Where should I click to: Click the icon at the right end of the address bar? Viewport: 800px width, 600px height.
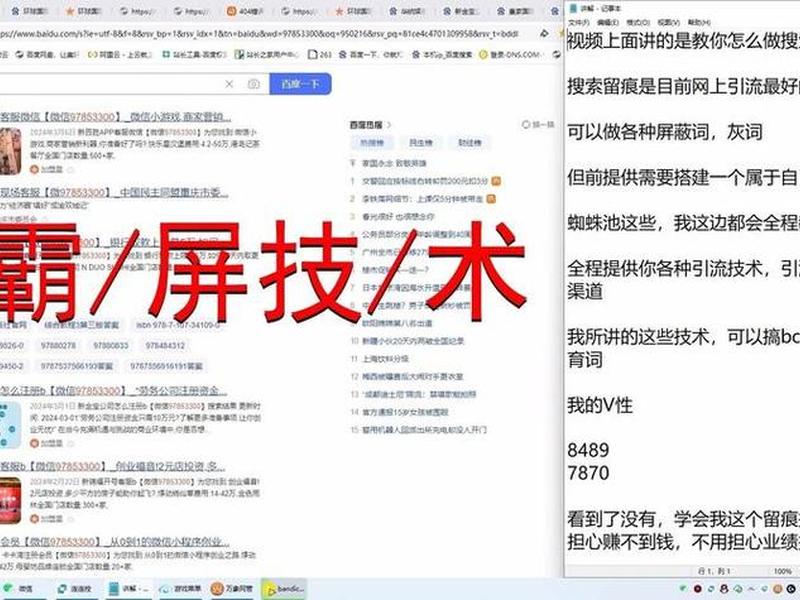pyautogui.click(x=544, y=34)
